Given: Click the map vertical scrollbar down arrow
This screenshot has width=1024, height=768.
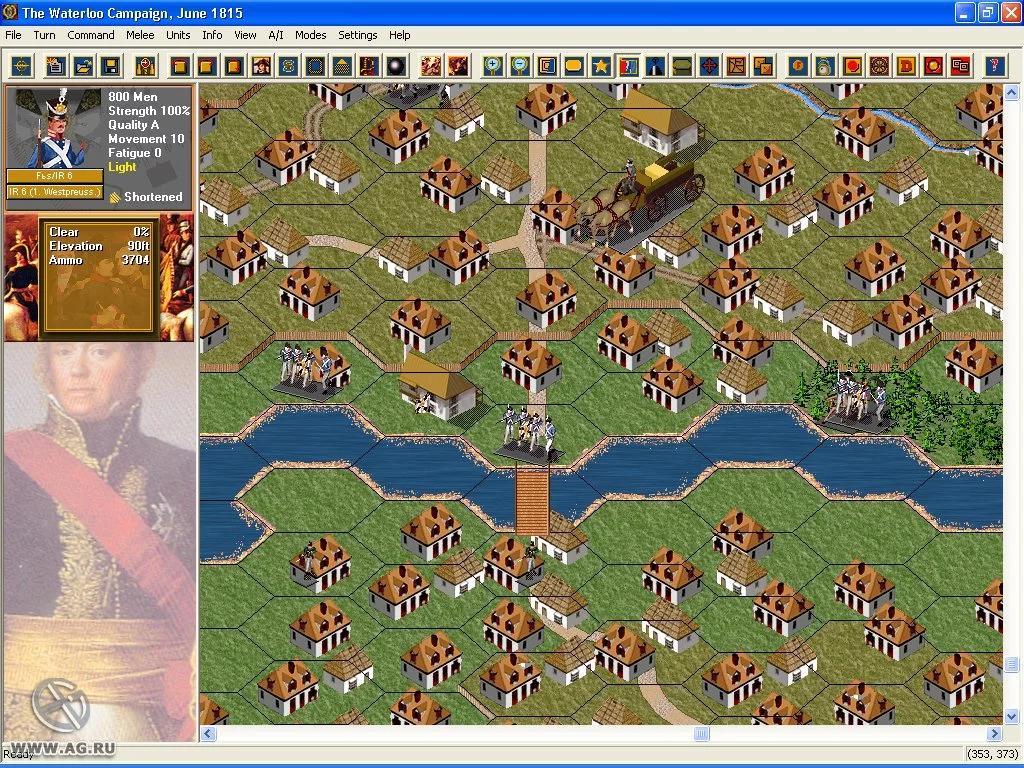Looking at the screenshot, I should [x=1012, y=716].
